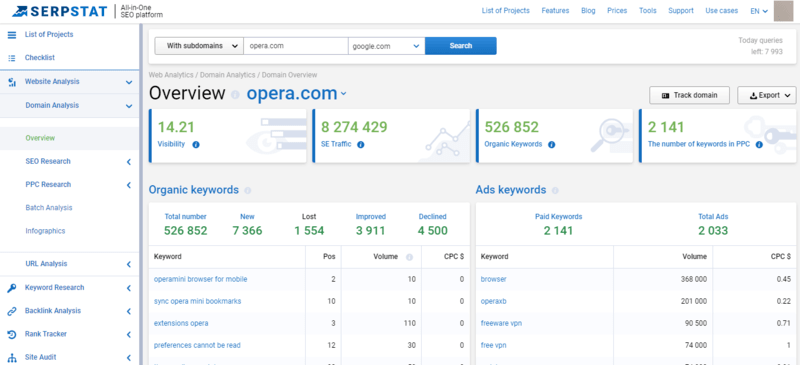Viewport: 800px width, 365px height.
Task: Click ads keyword 'operaxb'
Action: [494, 302]
